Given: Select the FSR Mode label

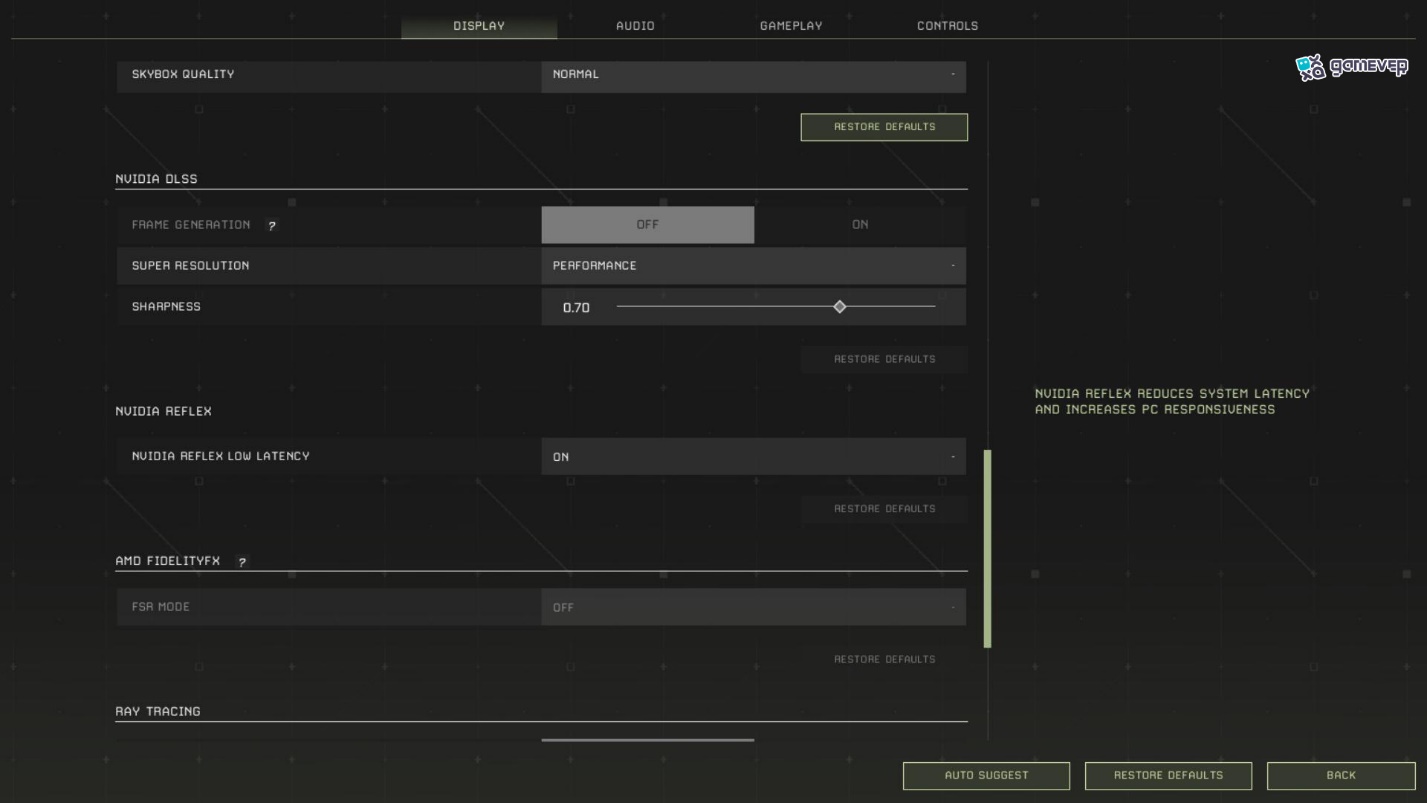Looking at the screenshot, I should coord(161,607).
